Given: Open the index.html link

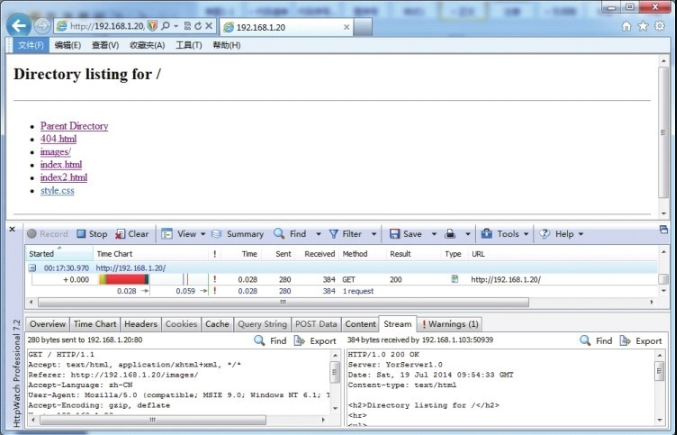Looking at the screenshot, I should click(x=61, y=164).
